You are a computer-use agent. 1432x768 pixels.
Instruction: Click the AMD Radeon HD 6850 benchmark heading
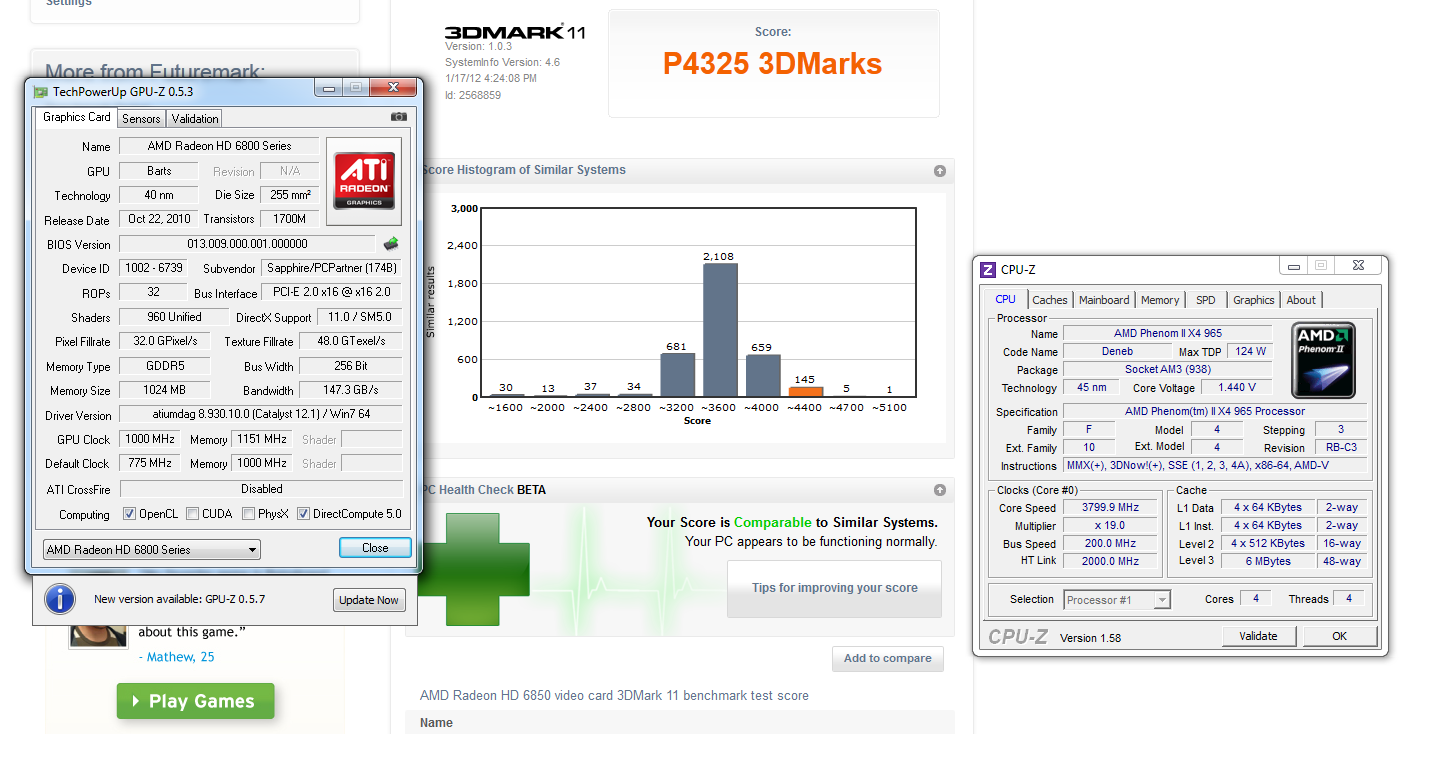[x=614, y=695]
